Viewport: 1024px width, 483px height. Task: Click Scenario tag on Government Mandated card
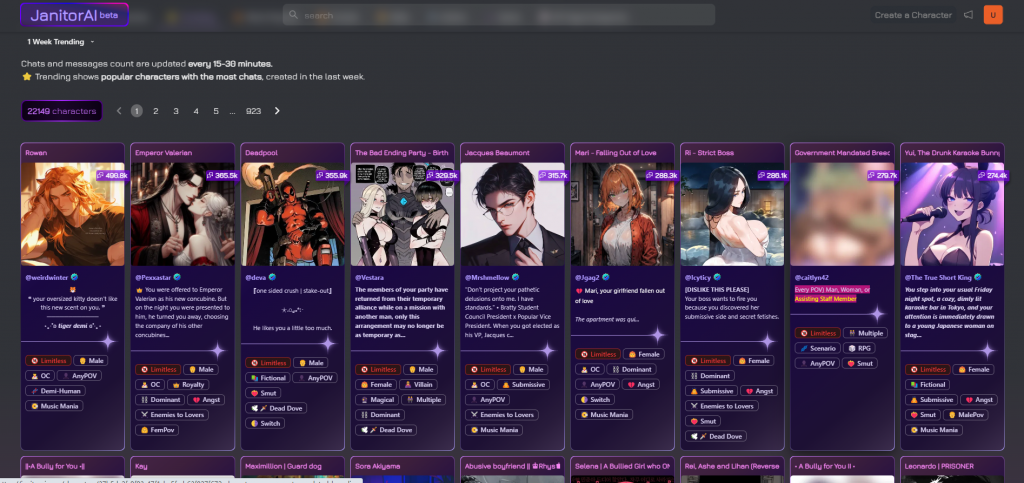click(x=818, y=348)
